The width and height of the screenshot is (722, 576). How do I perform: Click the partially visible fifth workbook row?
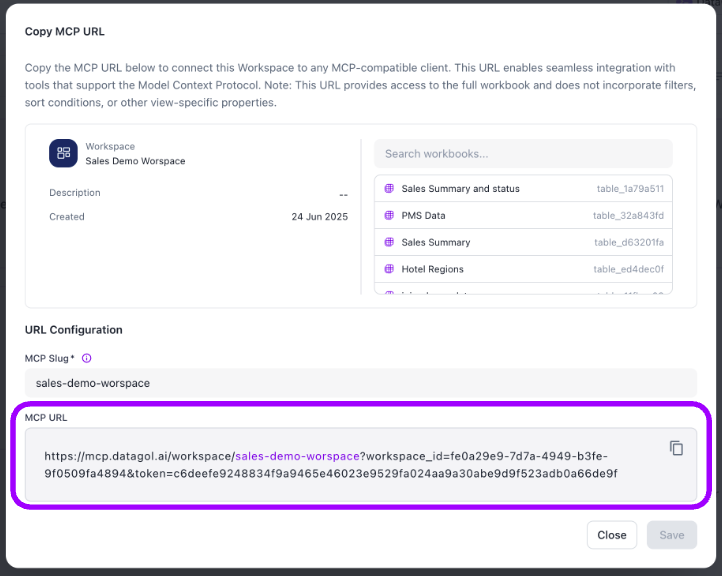523,289
